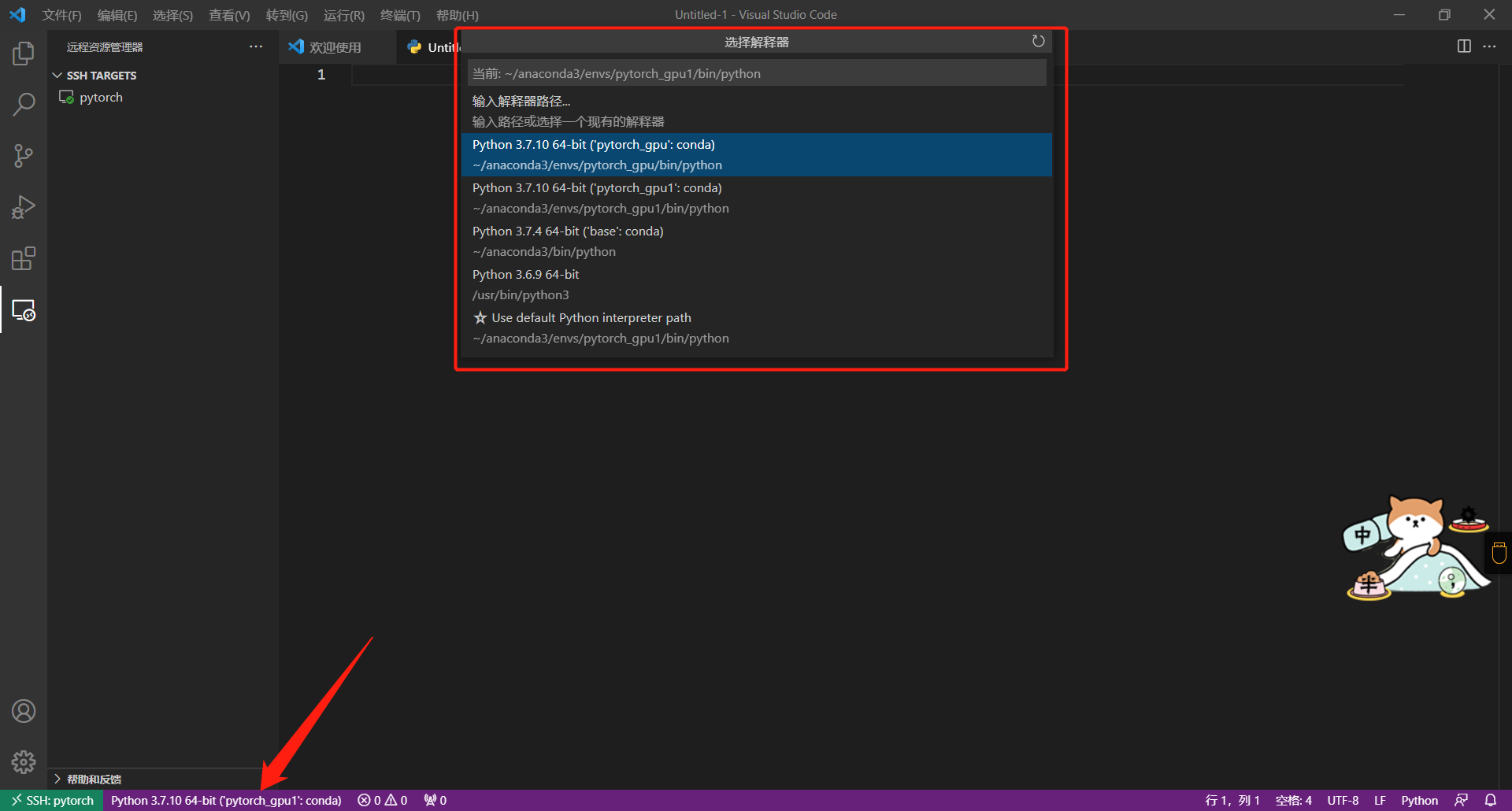1512x811 pixels.
Task: Click the ports forwarded indicator
Action: click(435, 800)
